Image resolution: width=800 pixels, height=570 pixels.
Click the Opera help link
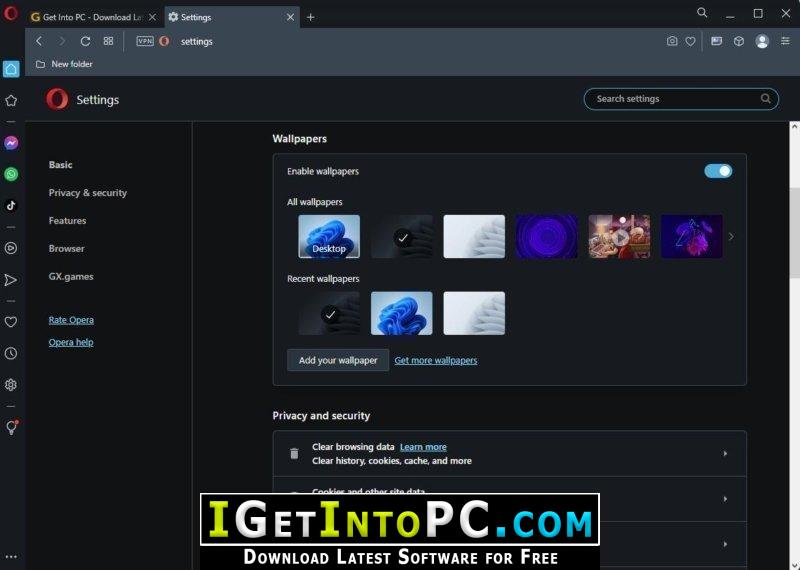click(x=71, y=342)
